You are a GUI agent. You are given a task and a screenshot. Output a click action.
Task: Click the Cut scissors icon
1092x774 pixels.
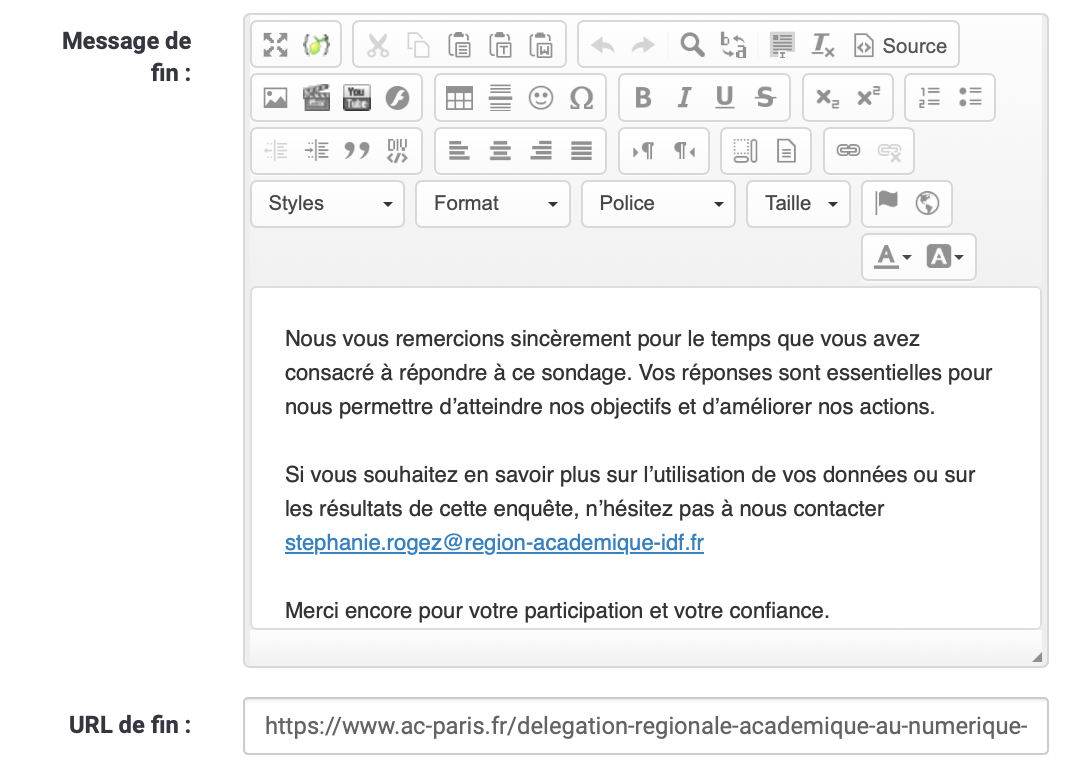point(377,45)
